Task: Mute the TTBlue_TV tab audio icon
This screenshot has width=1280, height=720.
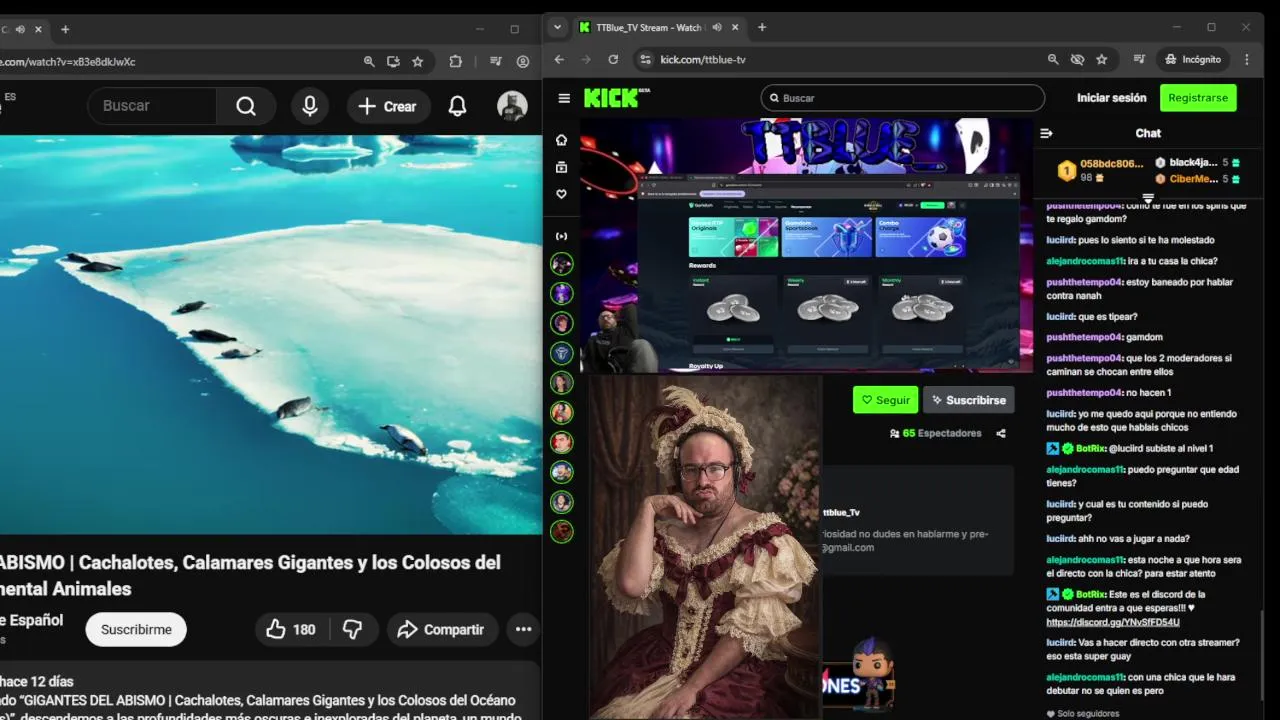Action: [x=716, y=28]
